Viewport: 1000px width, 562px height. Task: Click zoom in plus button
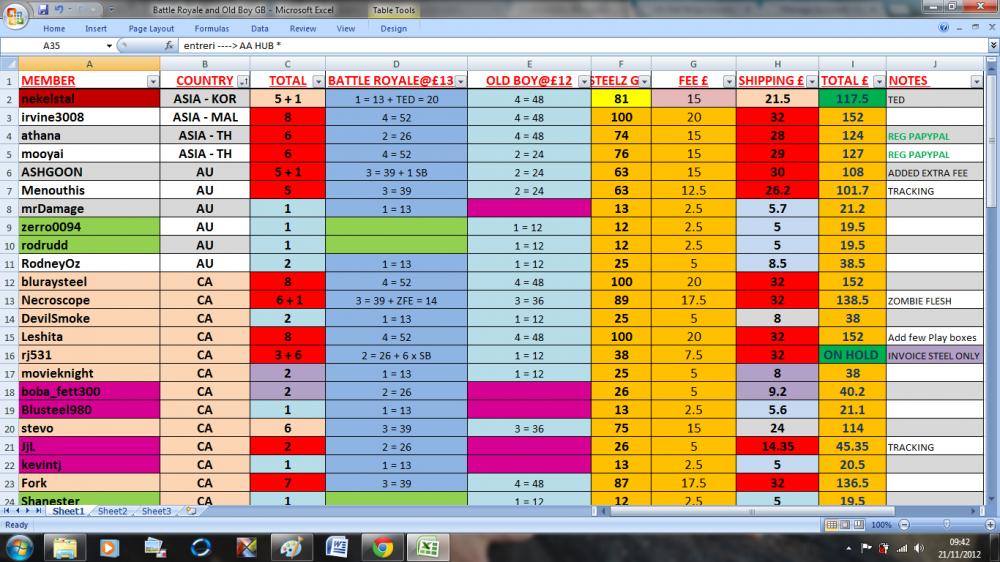[x=990, y=524]
